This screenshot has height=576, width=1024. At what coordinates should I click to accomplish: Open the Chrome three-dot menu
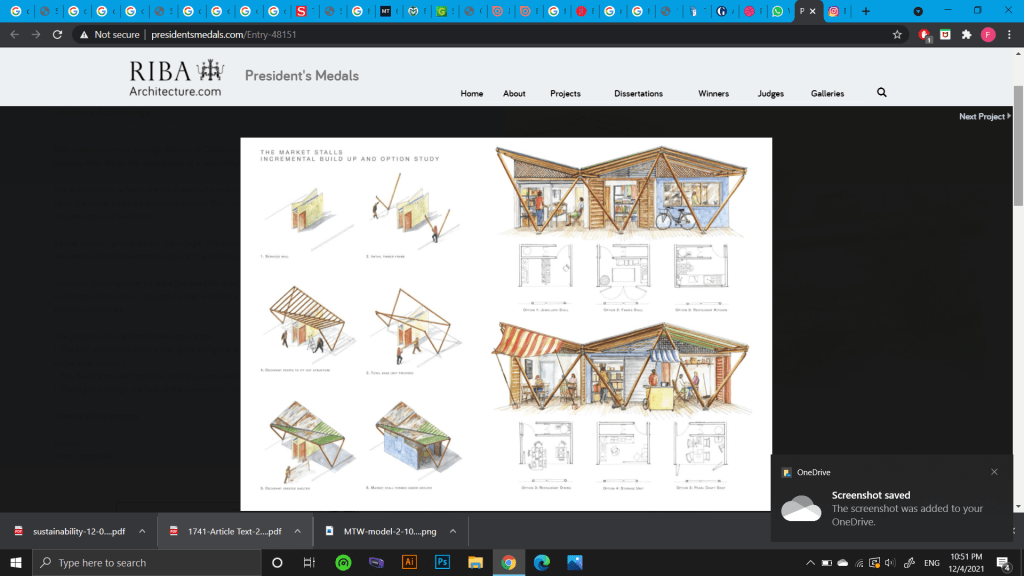coord(1008,34)
